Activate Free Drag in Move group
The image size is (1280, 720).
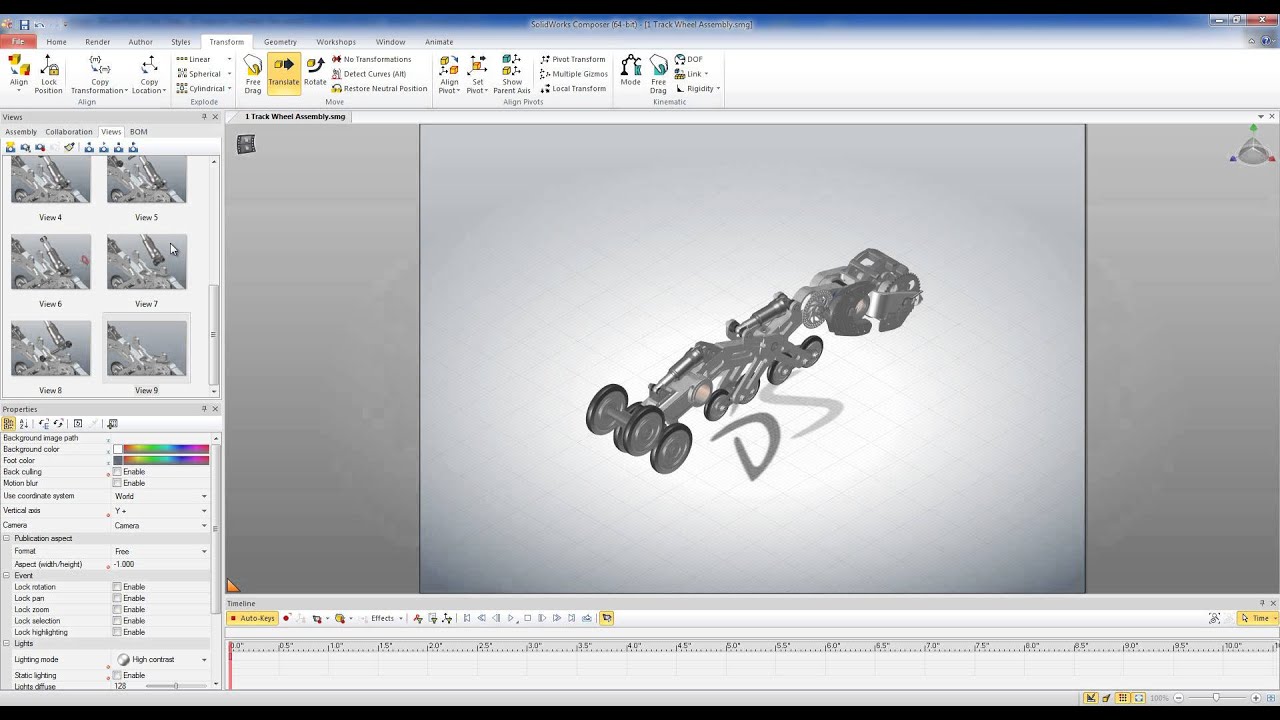tap(253, 74)
